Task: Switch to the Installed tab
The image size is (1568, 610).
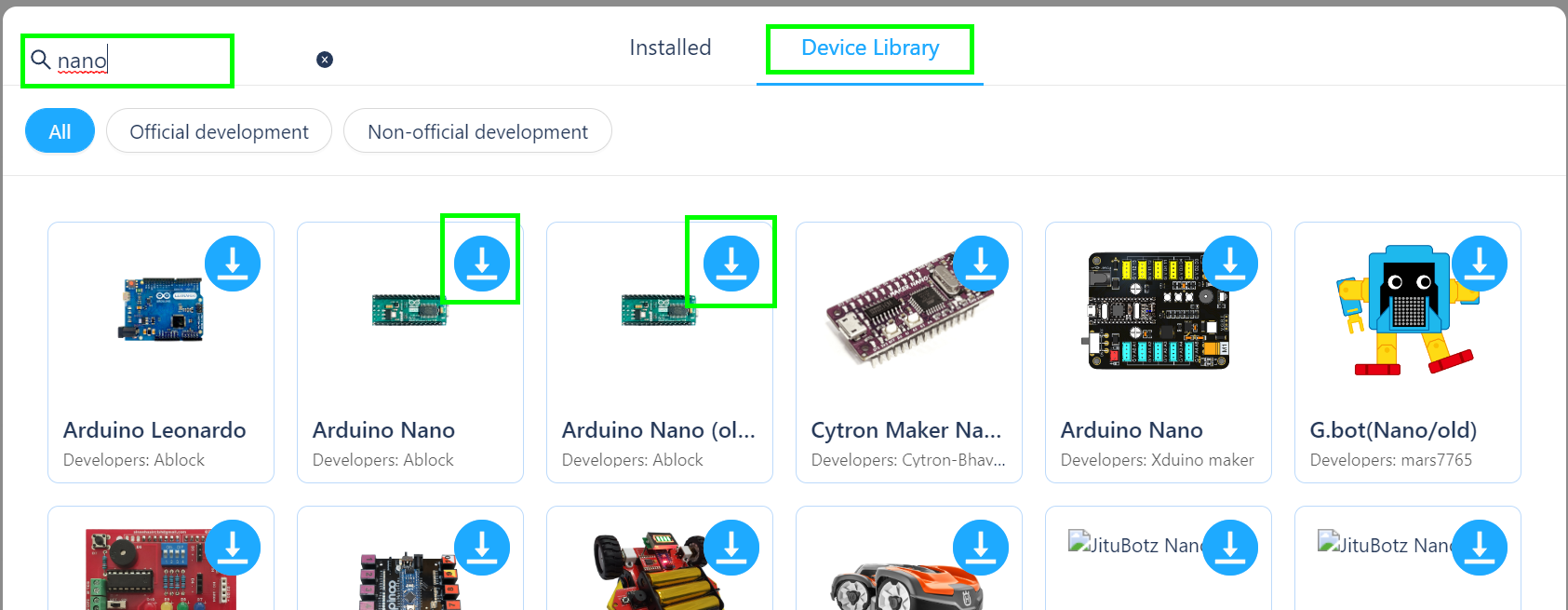Action: click(x=670, y=47)
